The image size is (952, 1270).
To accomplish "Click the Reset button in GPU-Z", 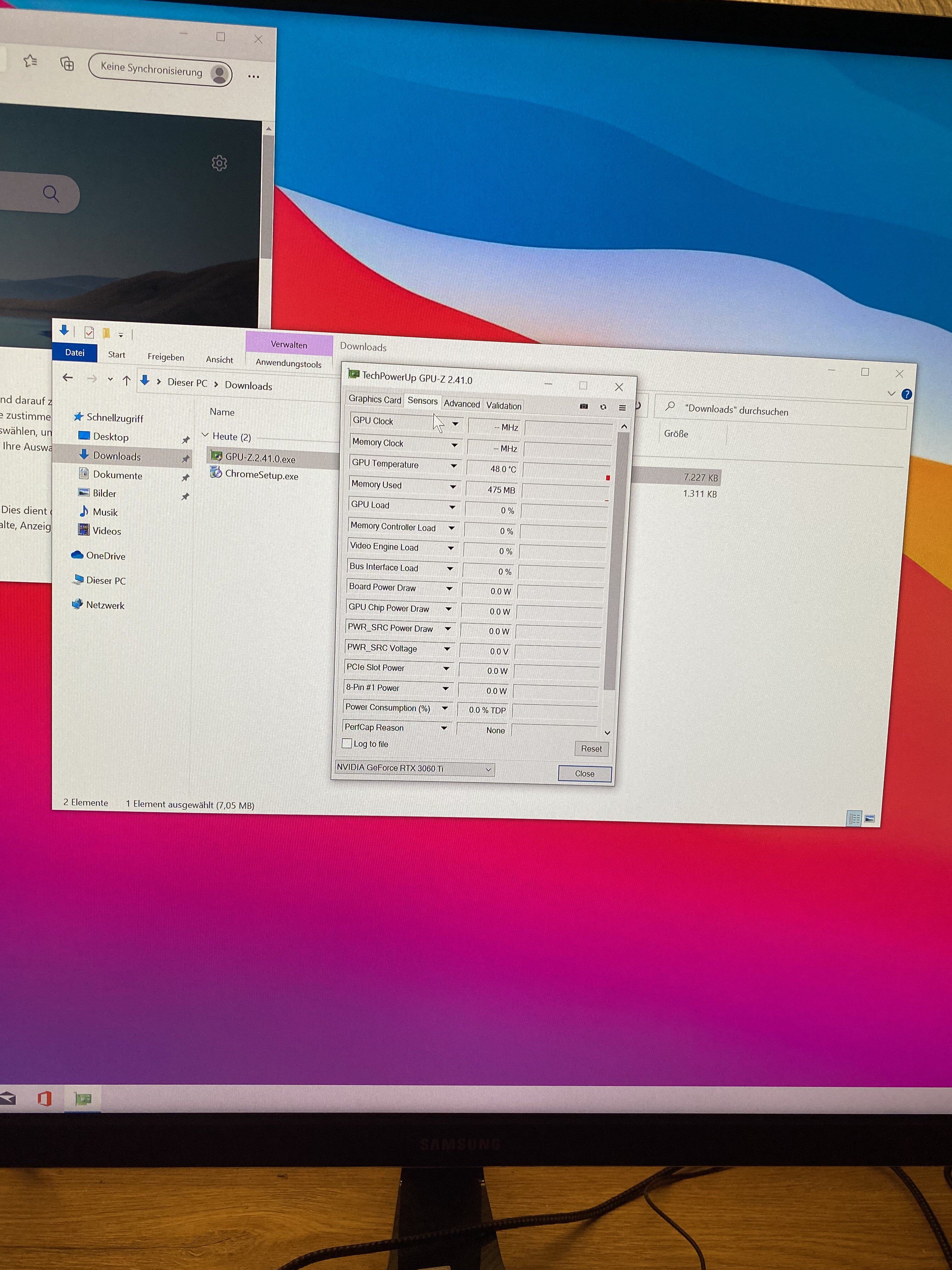I will [591, 749].
